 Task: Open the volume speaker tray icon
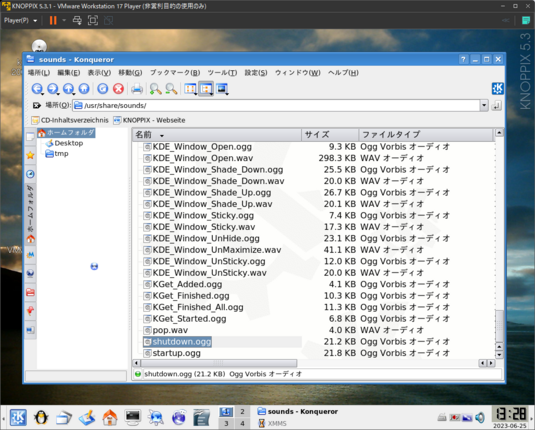click(480, 417)
